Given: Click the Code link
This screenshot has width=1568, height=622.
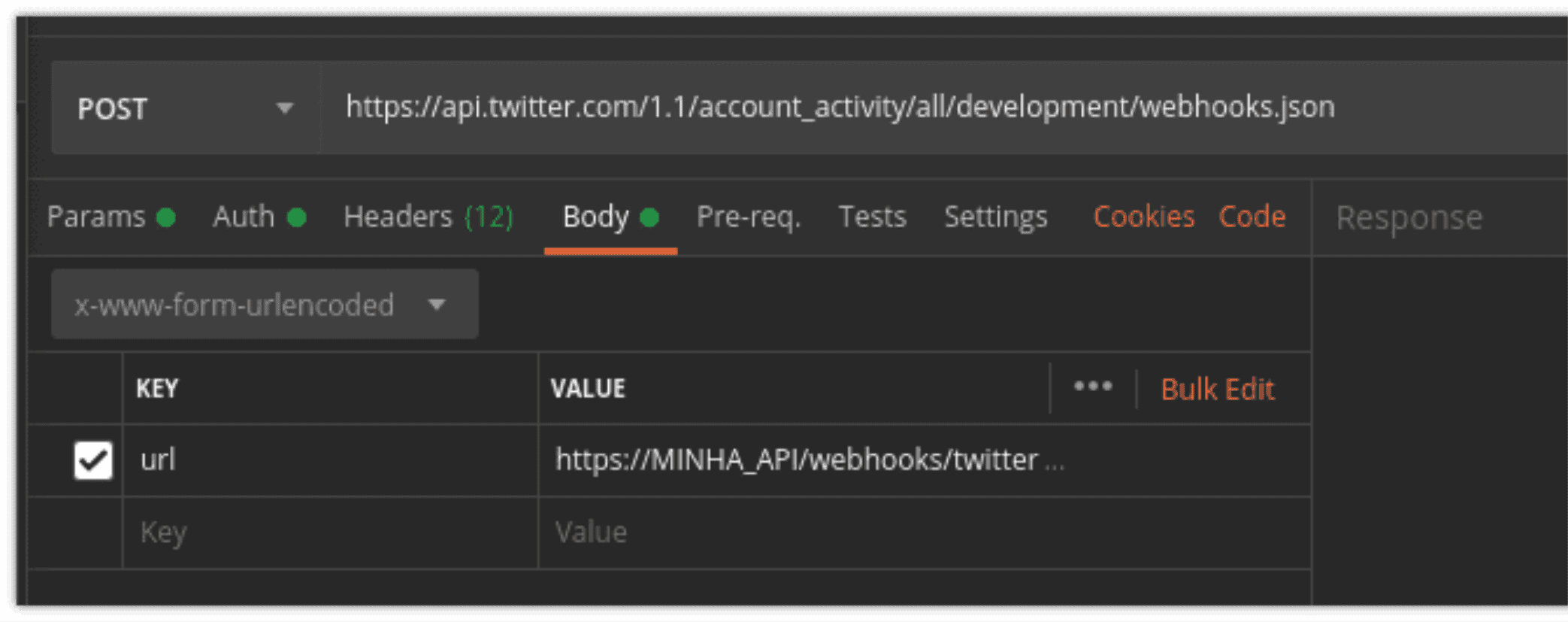Looking at the screenshot, I should coord(1252,217).
